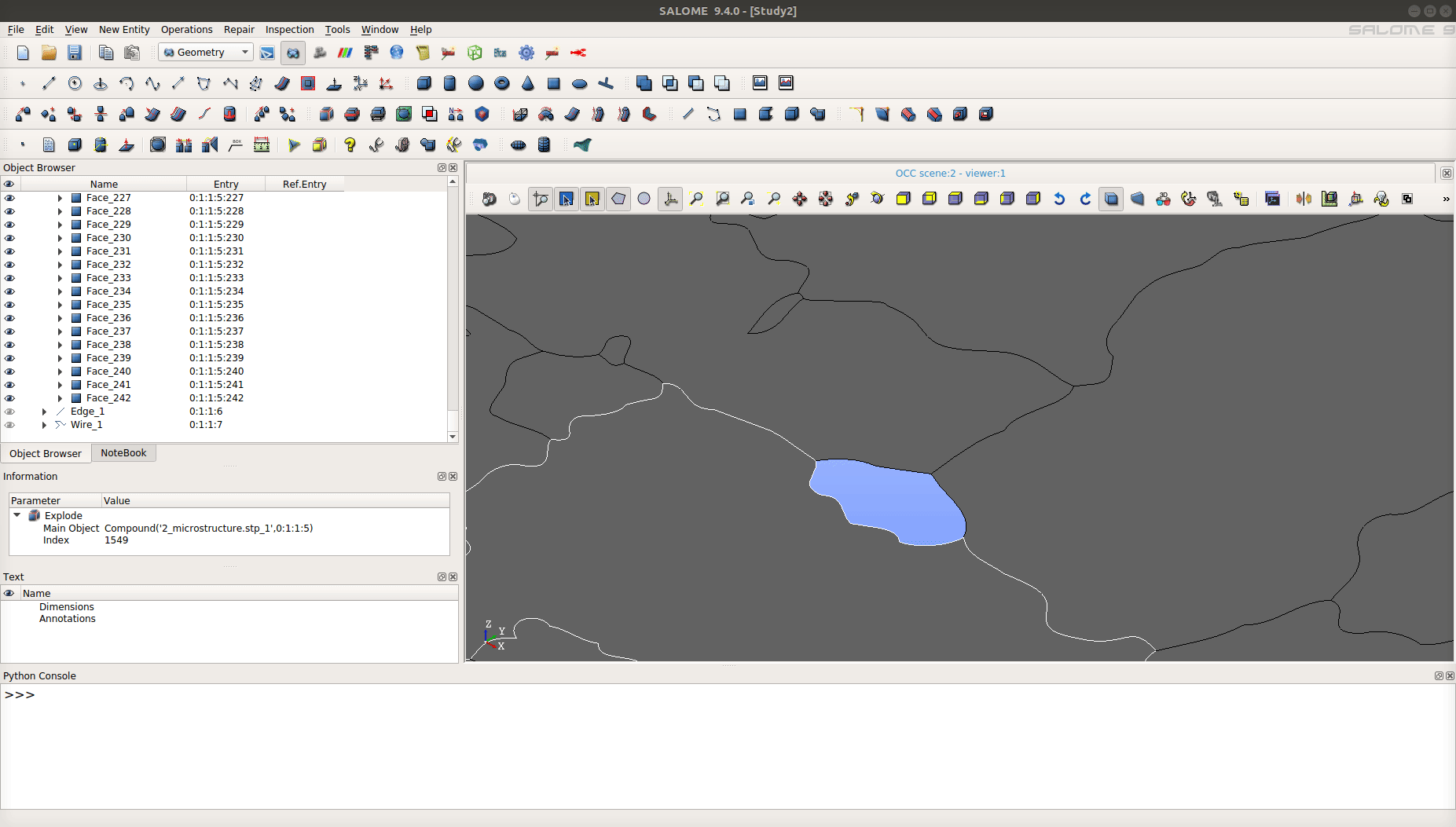Expand the Face_236 tree item
This screenshot has height=827, width=1456.
tap(60, 318)
